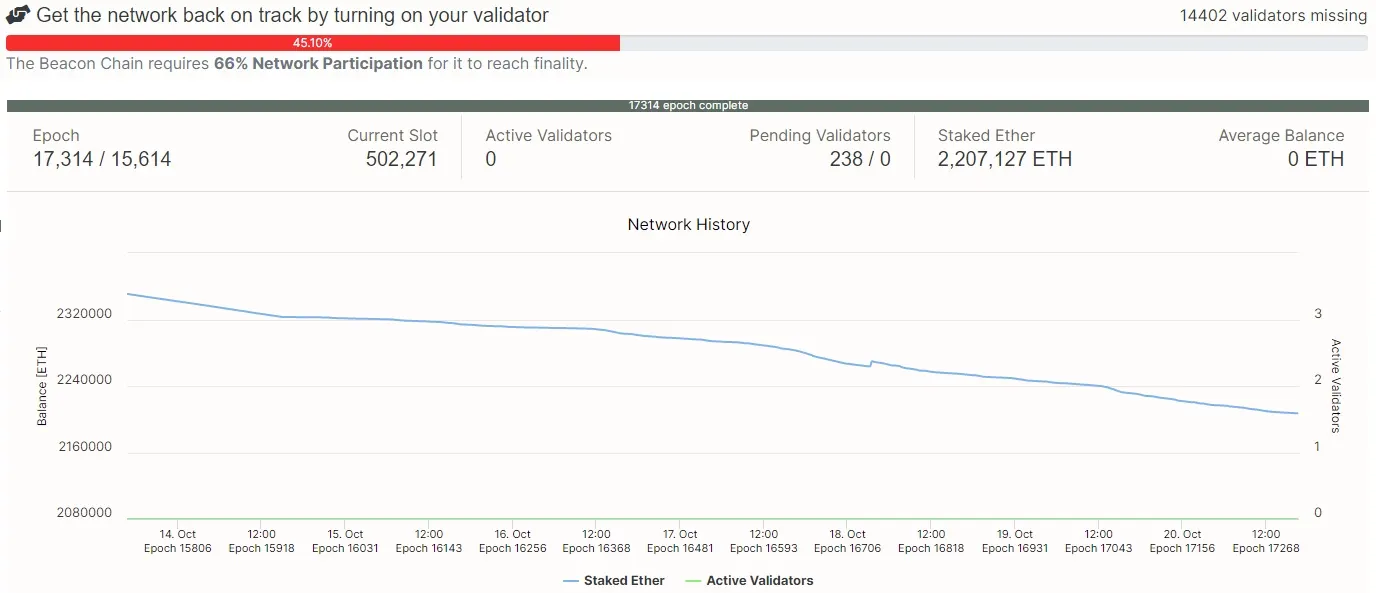Click the handshake icon beside the headline
This screenshot has height=593, width=1376.
coord(18,16)
